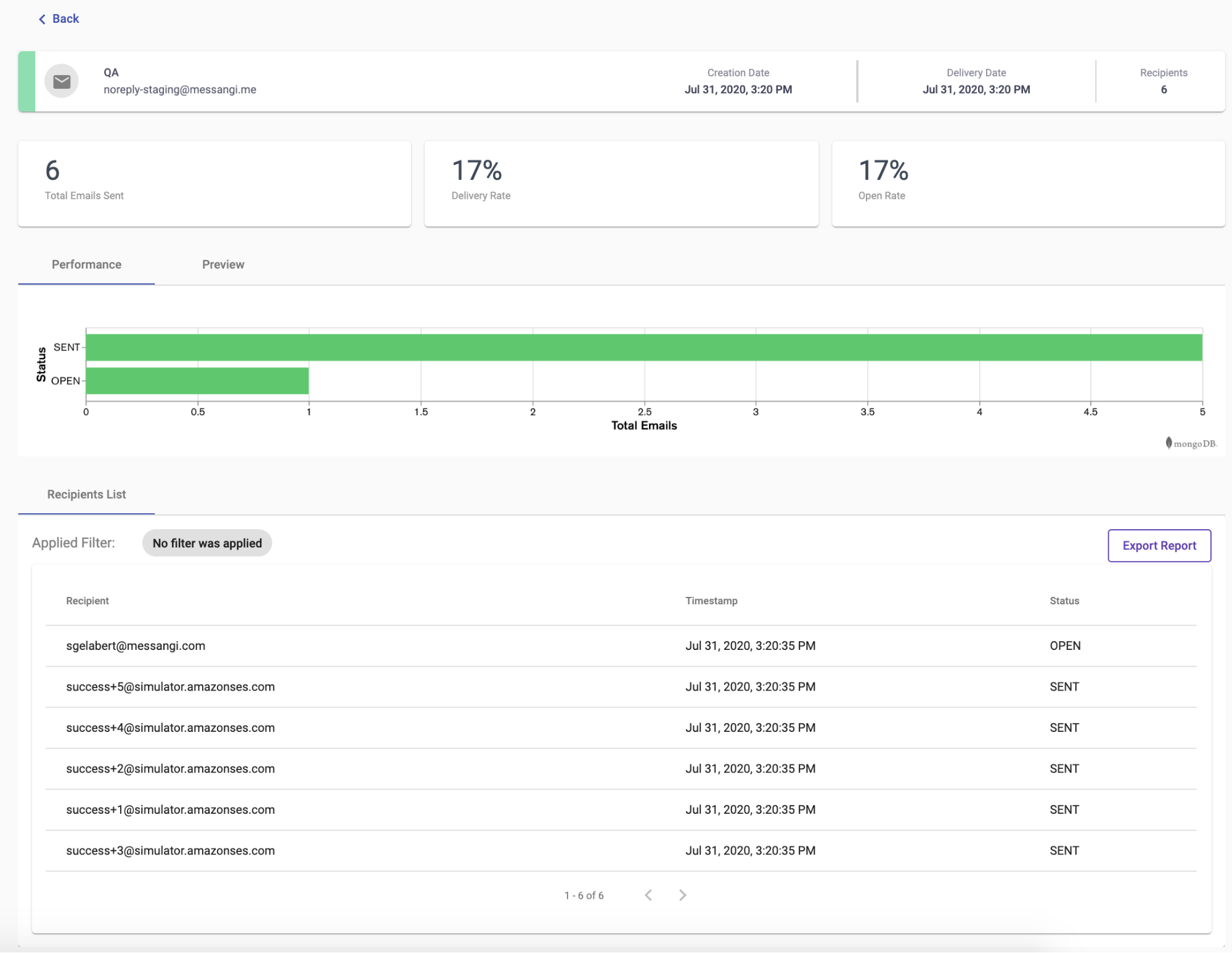
Task: Click the Recipient column header
Action: [88, 601]
